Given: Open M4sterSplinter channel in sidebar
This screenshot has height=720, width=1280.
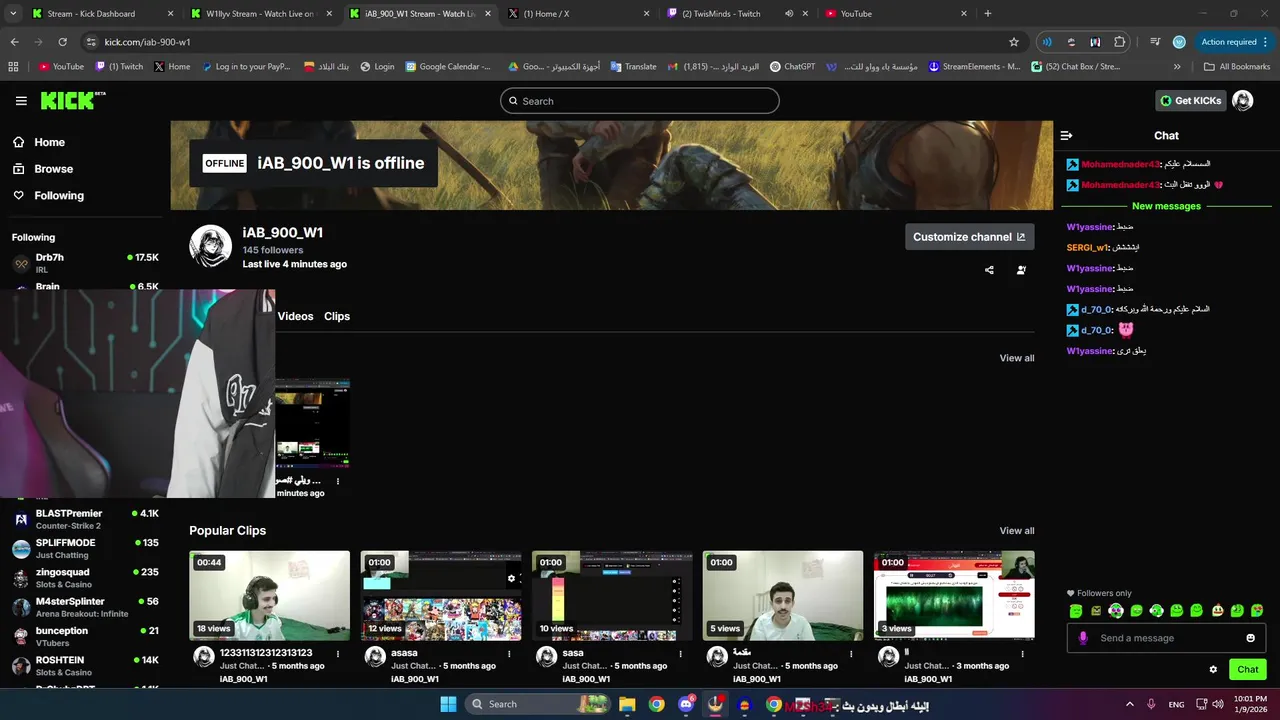Looking at the screenshot, I should pyautogui.click(x=85, y=607).
